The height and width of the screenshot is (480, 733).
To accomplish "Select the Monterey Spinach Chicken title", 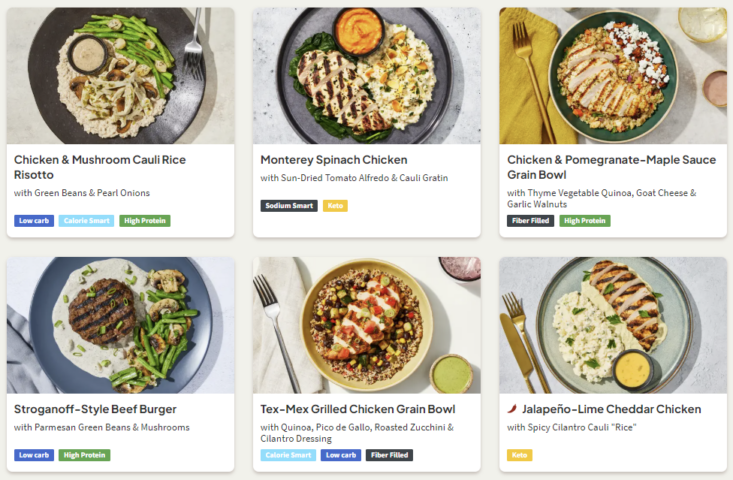I will (x=333, y=160).
